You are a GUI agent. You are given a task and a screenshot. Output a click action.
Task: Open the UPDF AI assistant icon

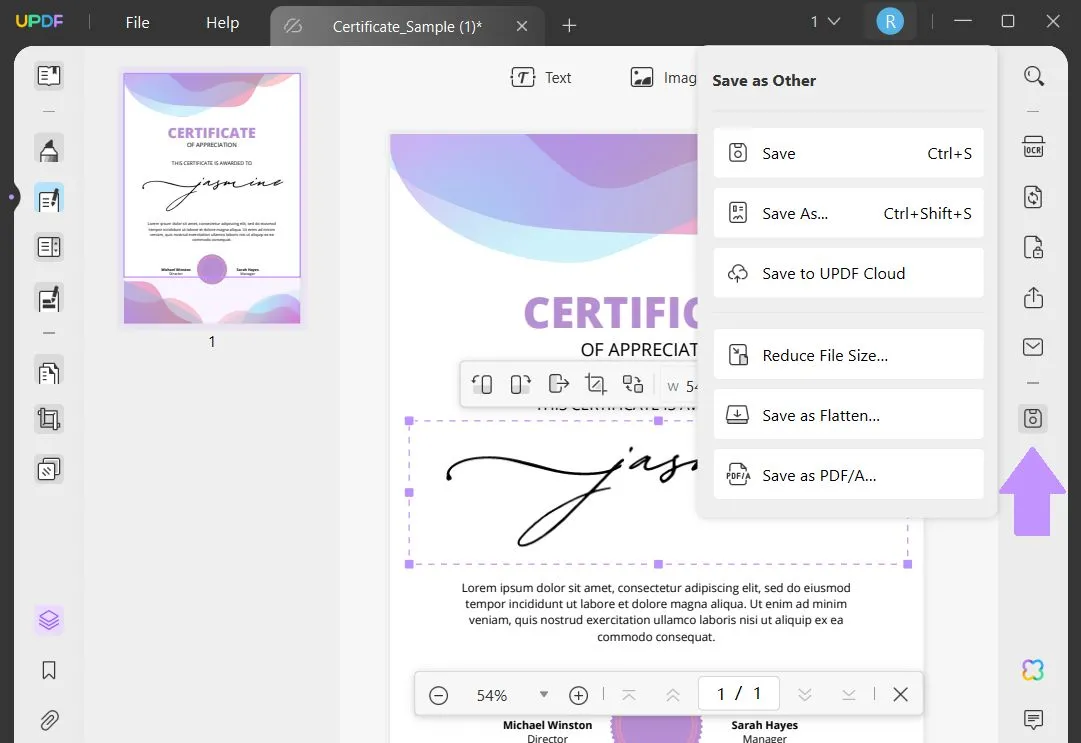tap(1033, 669)
